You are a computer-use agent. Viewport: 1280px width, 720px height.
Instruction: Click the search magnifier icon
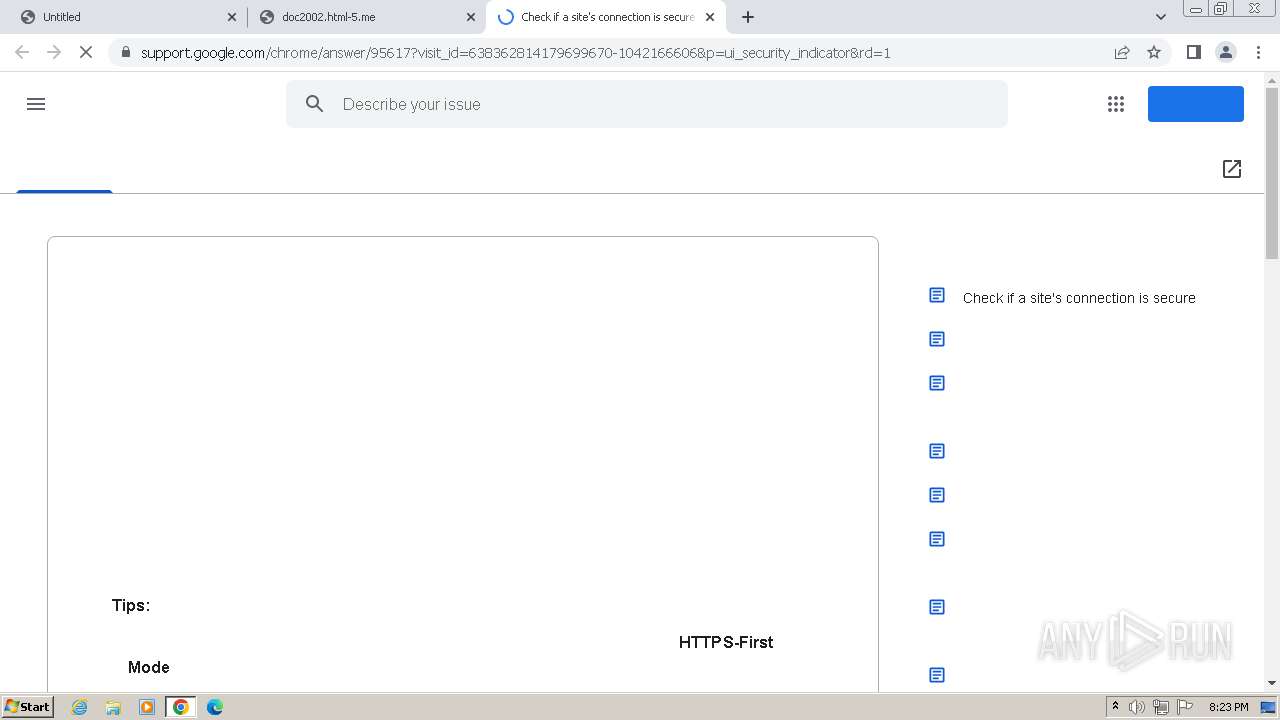click(x=314, y=104)
